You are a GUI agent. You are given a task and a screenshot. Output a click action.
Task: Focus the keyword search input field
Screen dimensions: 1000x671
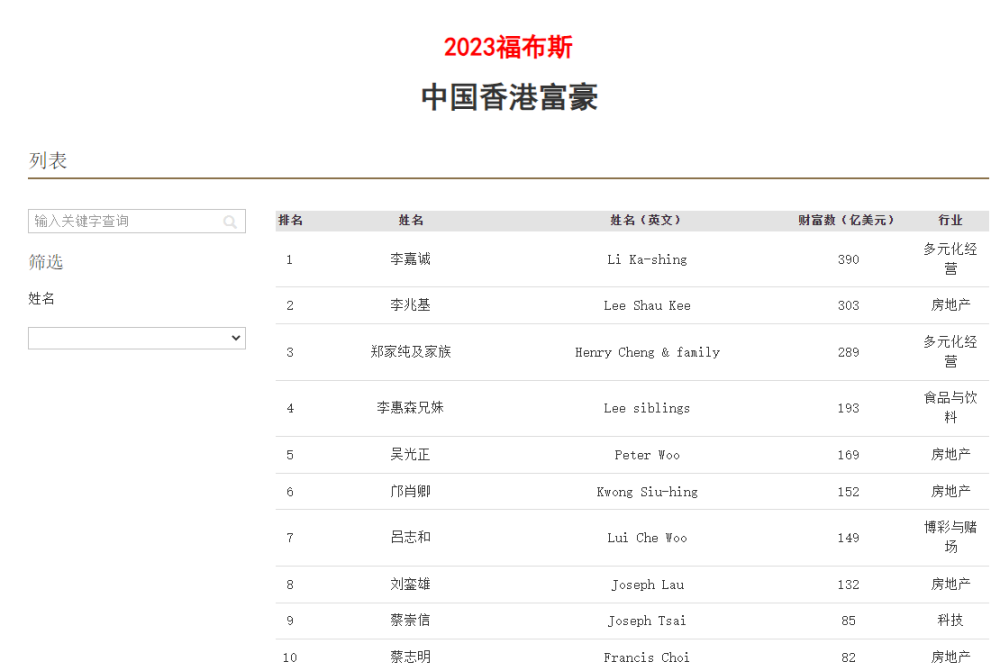click(136, 221)
